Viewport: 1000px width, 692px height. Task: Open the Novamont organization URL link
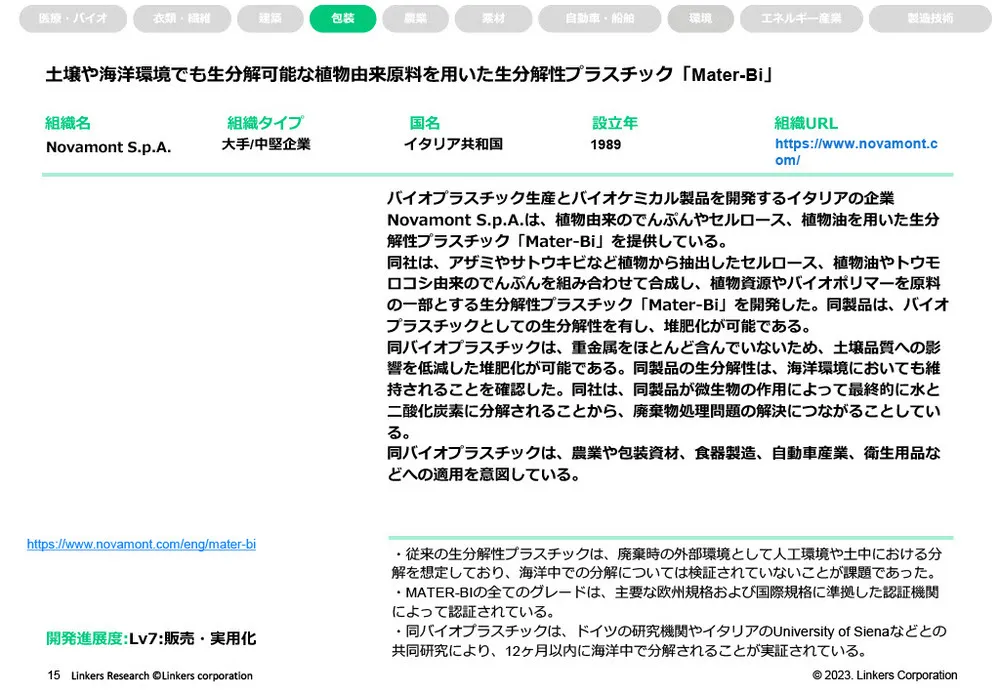click(856, 150)
